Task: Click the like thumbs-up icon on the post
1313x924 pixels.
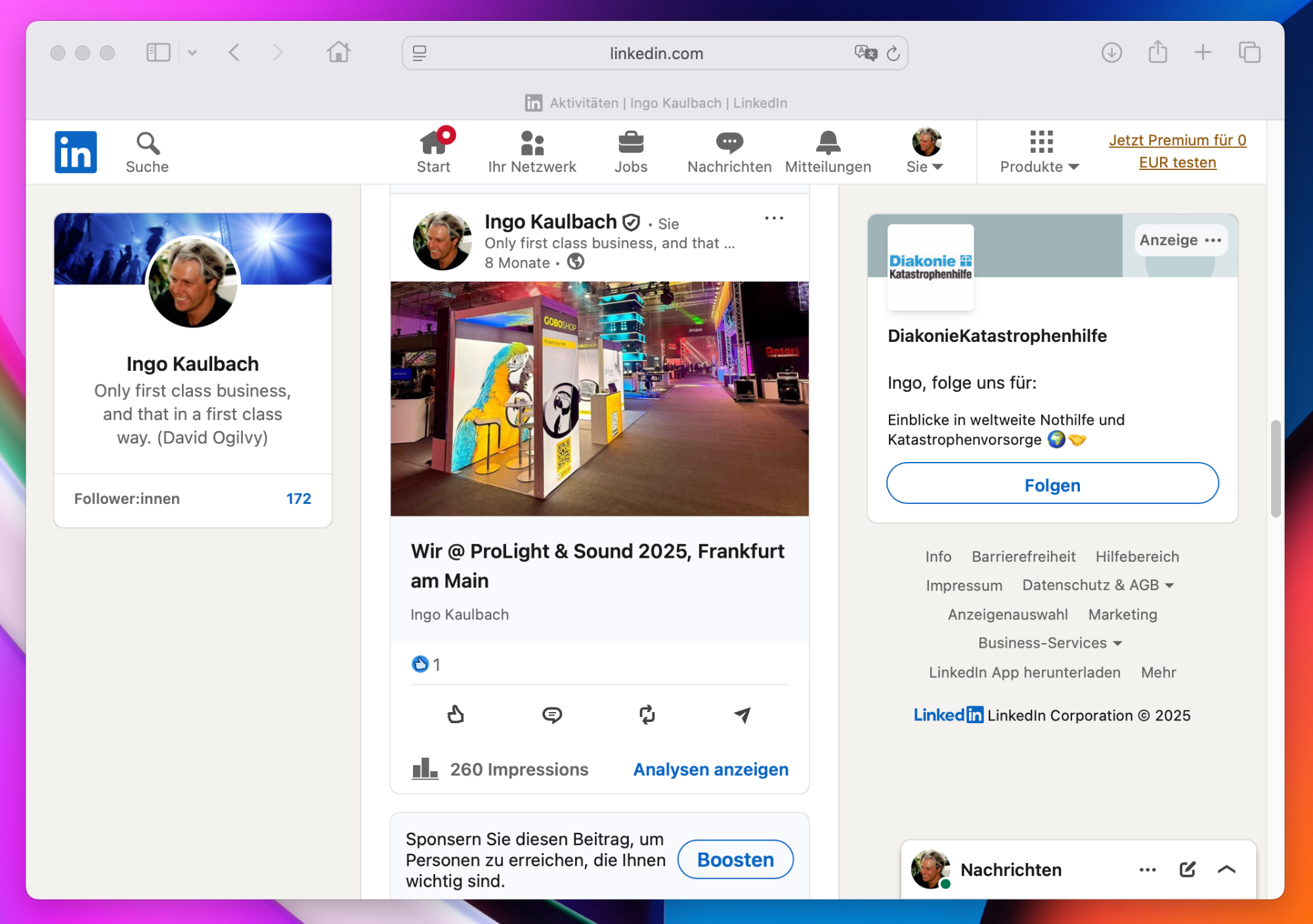Action: pos(456,714)
